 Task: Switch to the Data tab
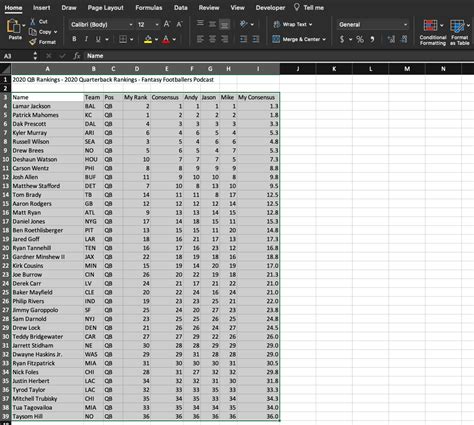coord(181,8)
